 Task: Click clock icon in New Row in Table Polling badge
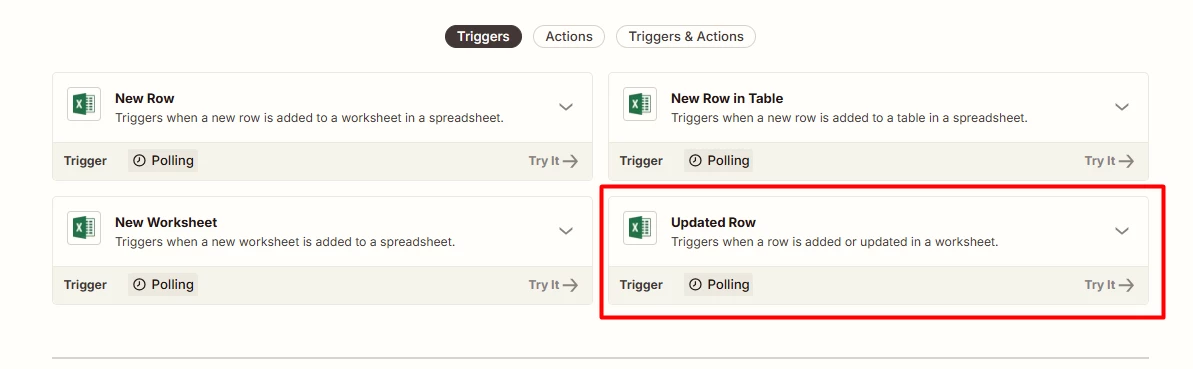coord(695,161)
